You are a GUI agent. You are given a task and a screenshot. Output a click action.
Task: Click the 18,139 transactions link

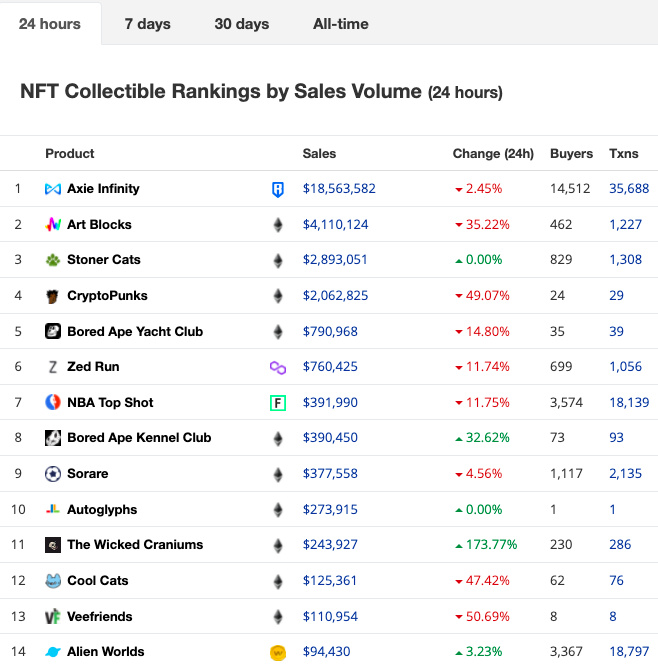[x=629, y=403]
